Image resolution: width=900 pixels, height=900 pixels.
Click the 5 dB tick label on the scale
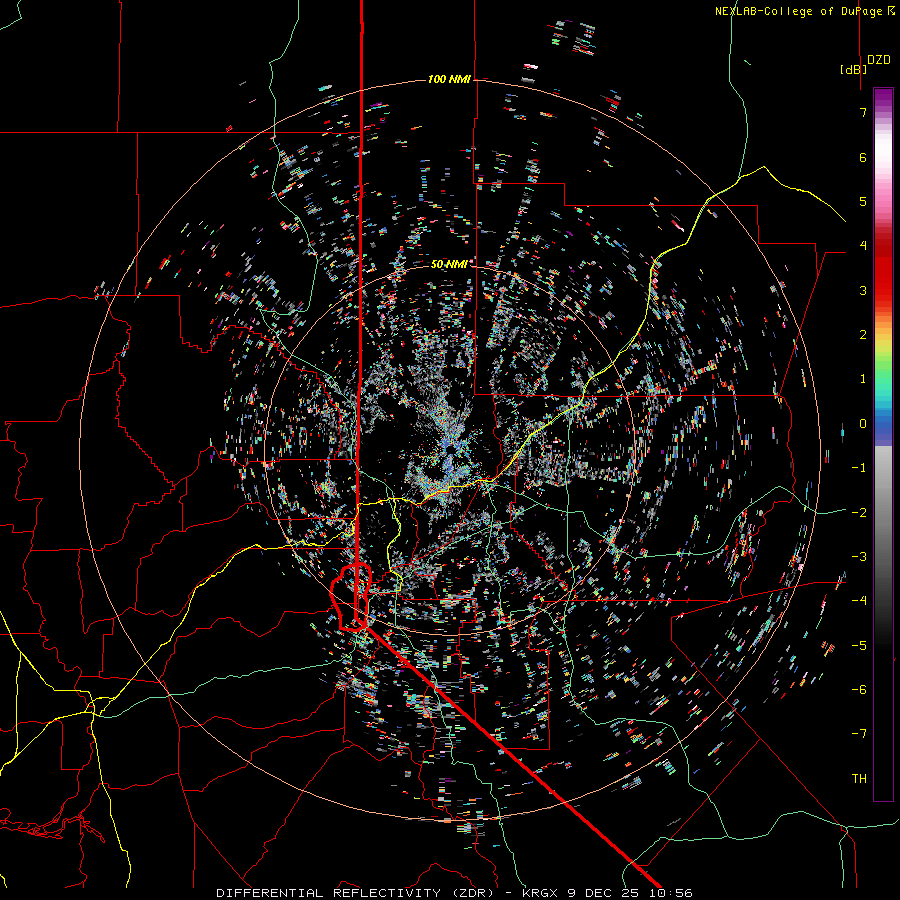point(863,201)
